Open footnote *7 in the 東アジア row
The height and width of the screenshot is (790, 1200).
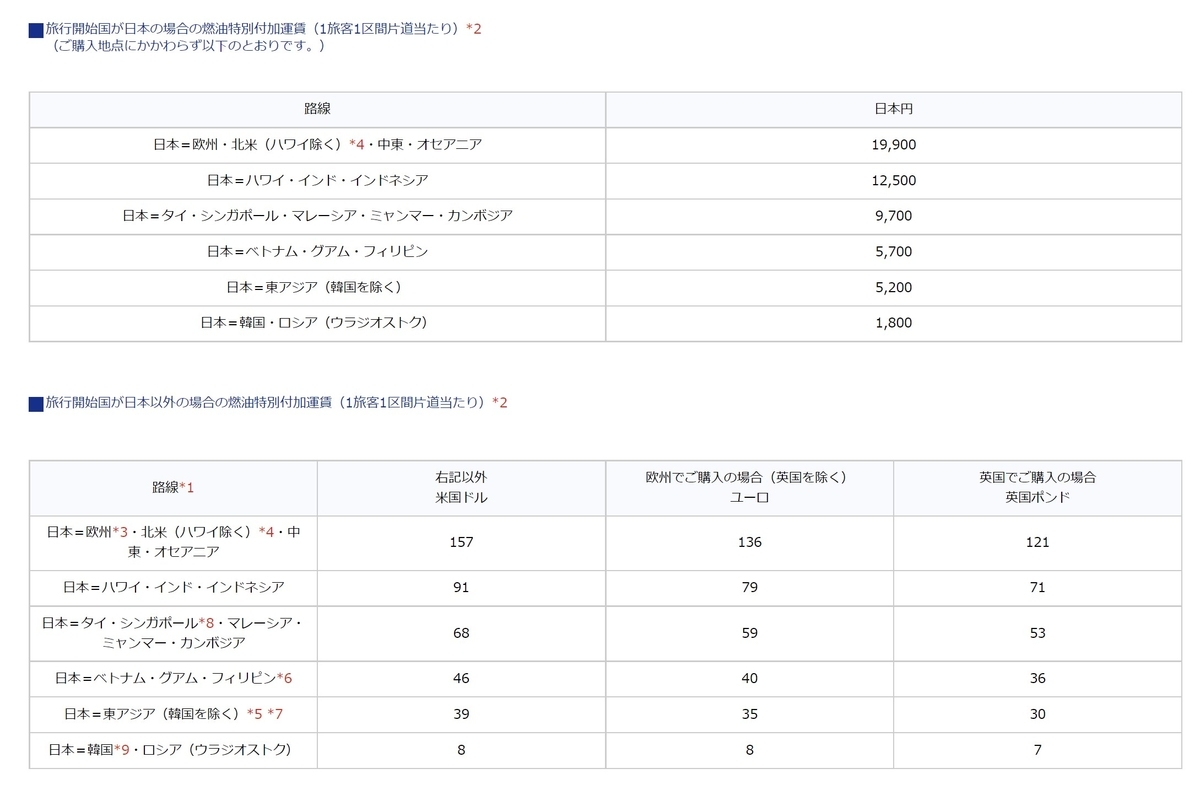276,713
